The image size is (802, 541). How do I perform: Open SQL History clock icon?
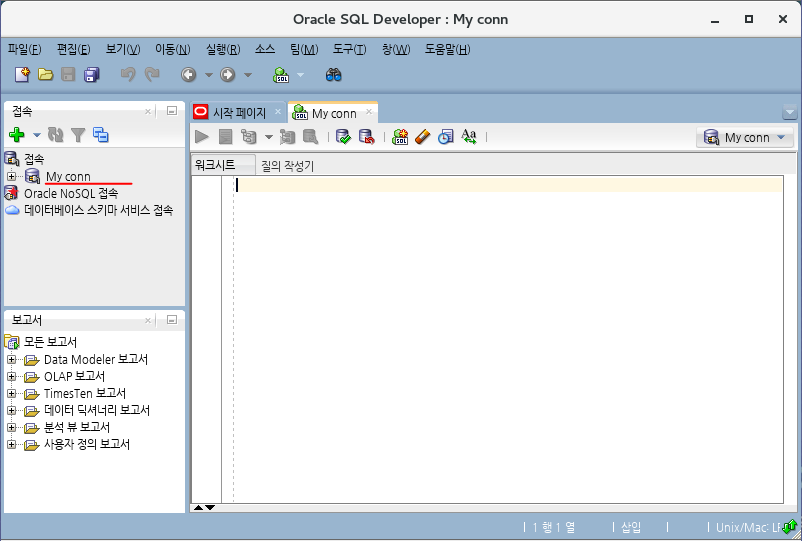pos(445,137)
